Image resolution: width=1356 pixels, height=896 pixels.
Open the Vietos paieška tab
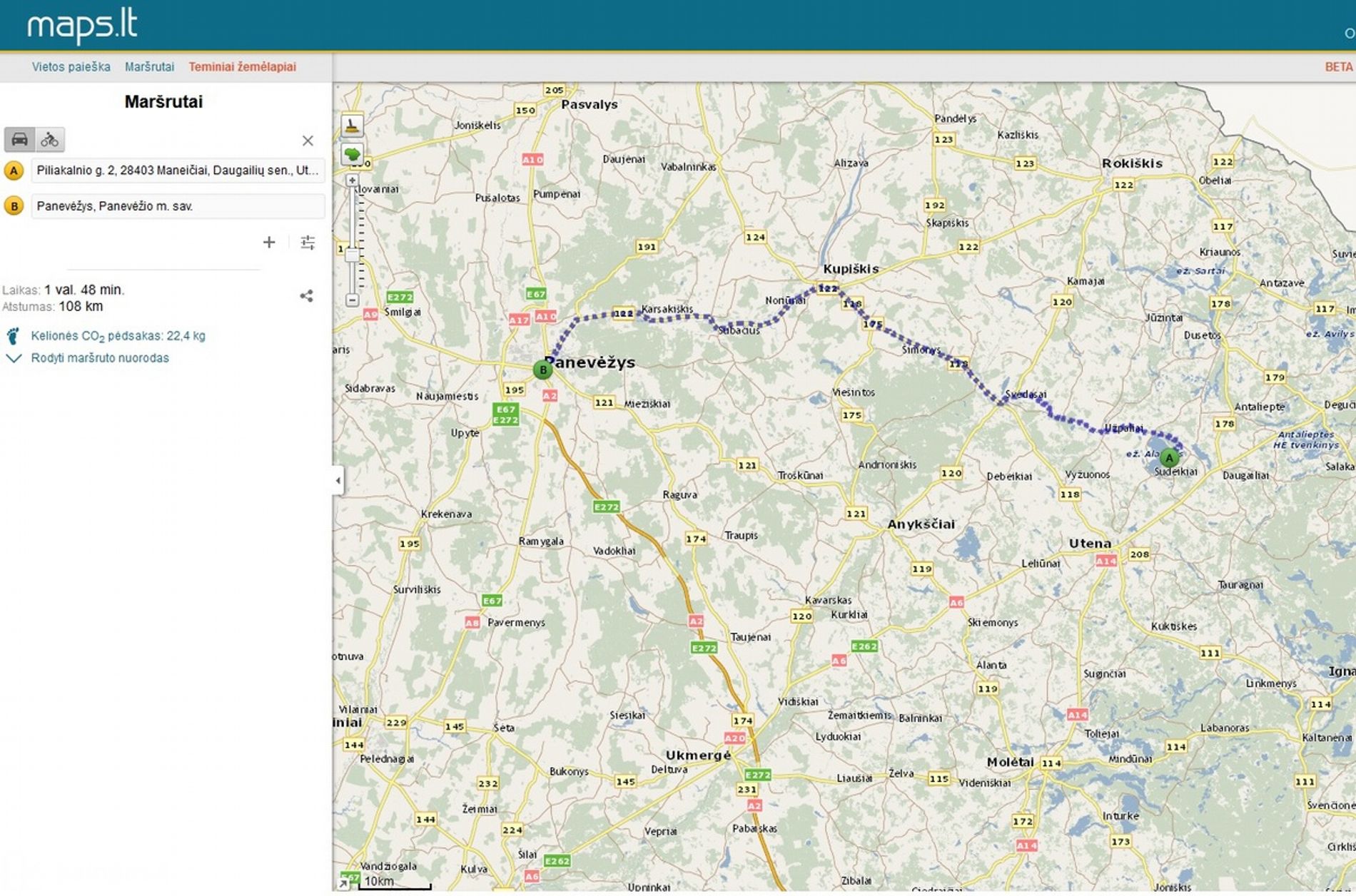pyautogui.click(x=71, y=67)
